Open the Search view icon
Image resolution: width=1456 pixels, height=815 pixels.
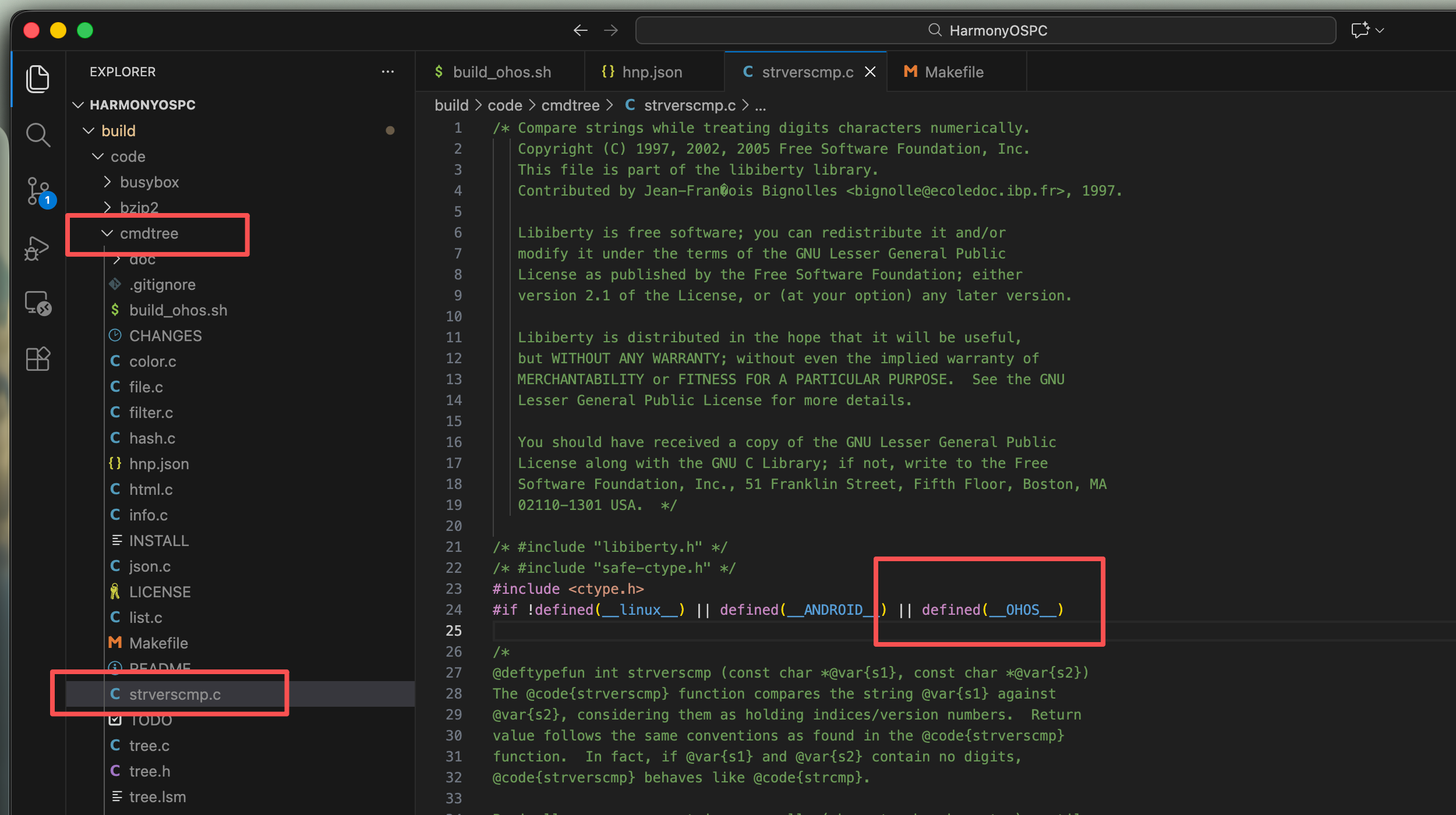pos(38,134)
